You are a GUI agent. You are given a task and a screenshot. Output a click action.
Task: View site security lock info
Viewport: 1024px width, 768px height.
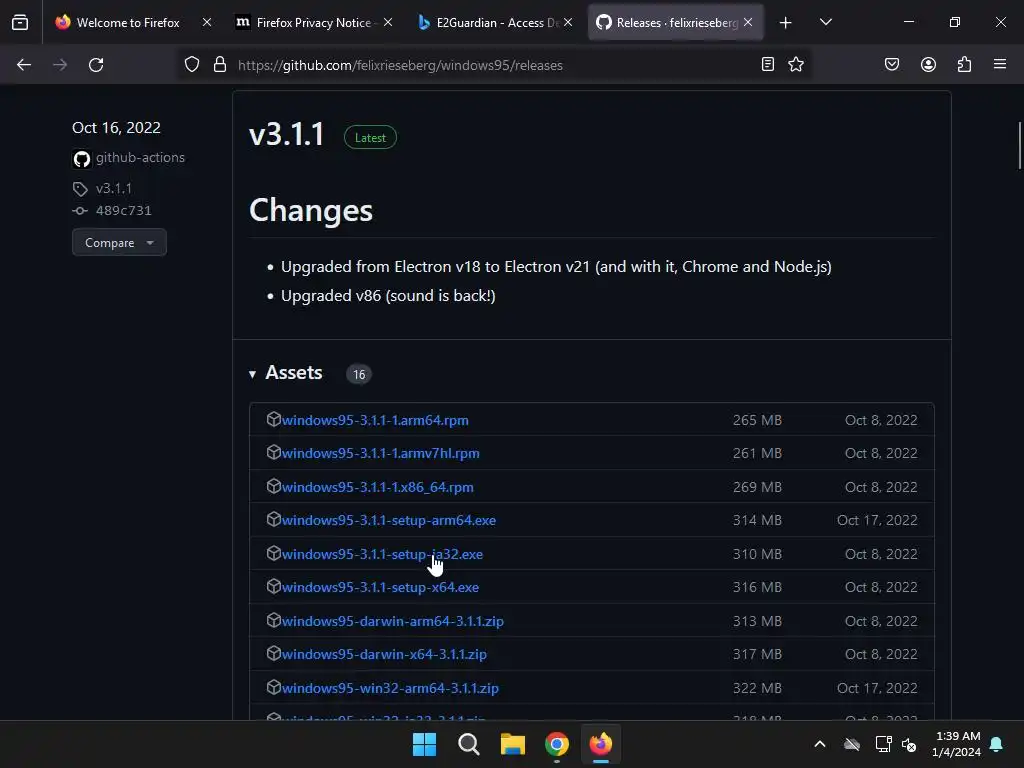tap(220, 65)
